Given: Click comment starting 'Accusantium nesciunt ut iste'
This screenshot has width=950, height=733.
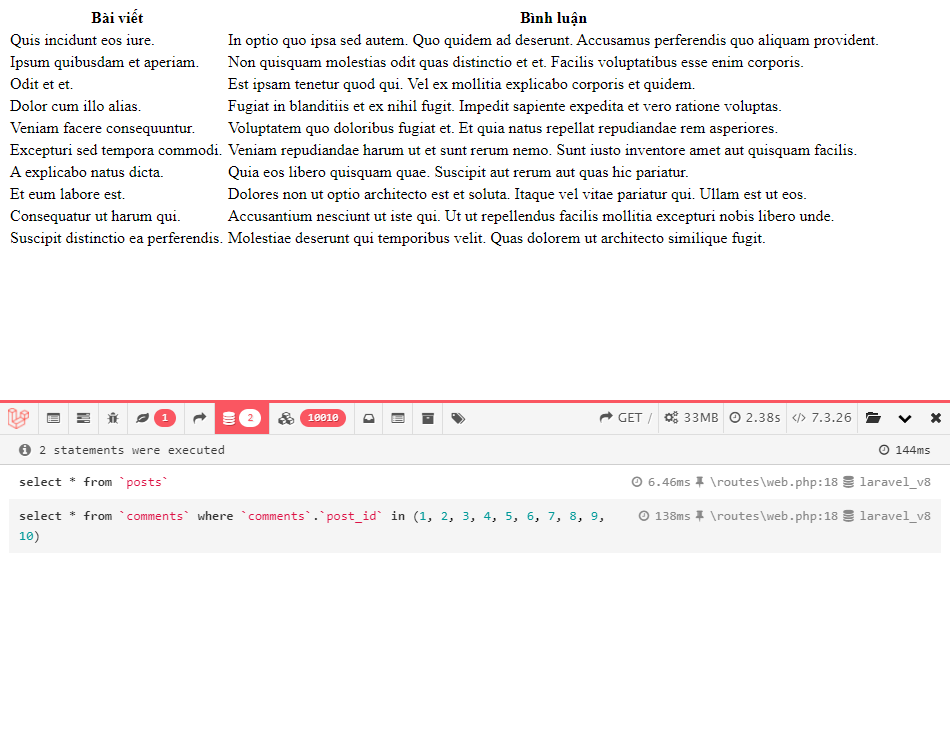Looking at the screenshot, I should tap(531, 216).
